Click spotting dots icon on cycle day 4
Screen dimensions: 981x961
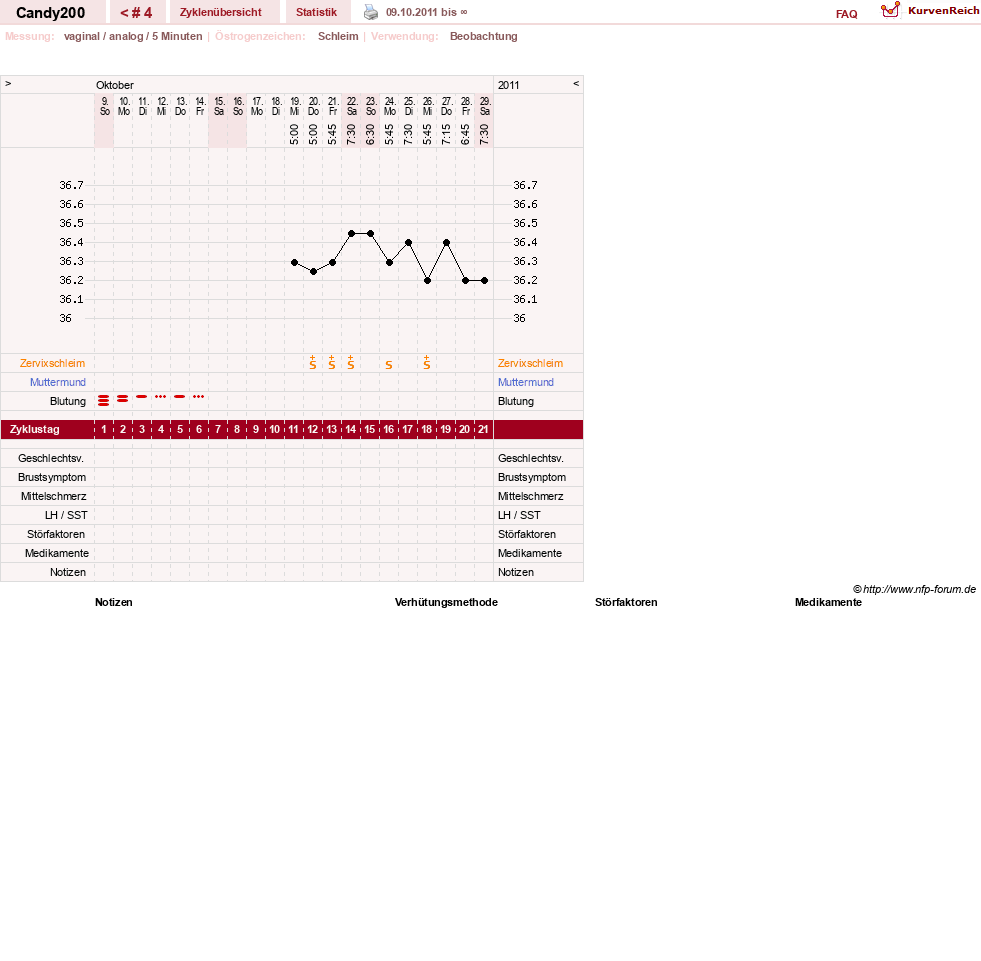click(x=161, y=397)
